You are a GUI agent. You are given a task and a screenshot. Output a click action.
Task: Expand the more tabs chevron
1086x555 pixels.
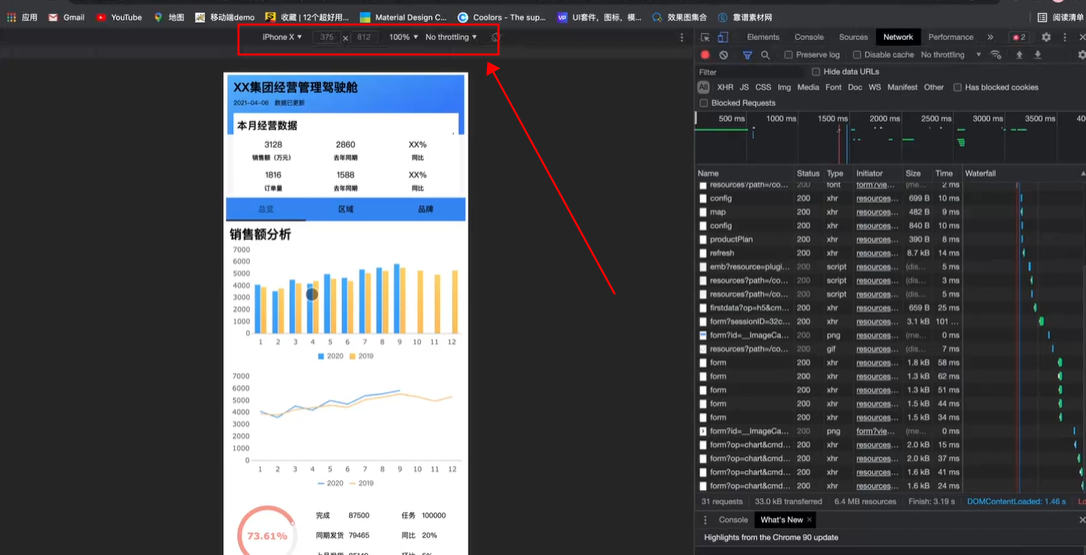coord(990,37)
